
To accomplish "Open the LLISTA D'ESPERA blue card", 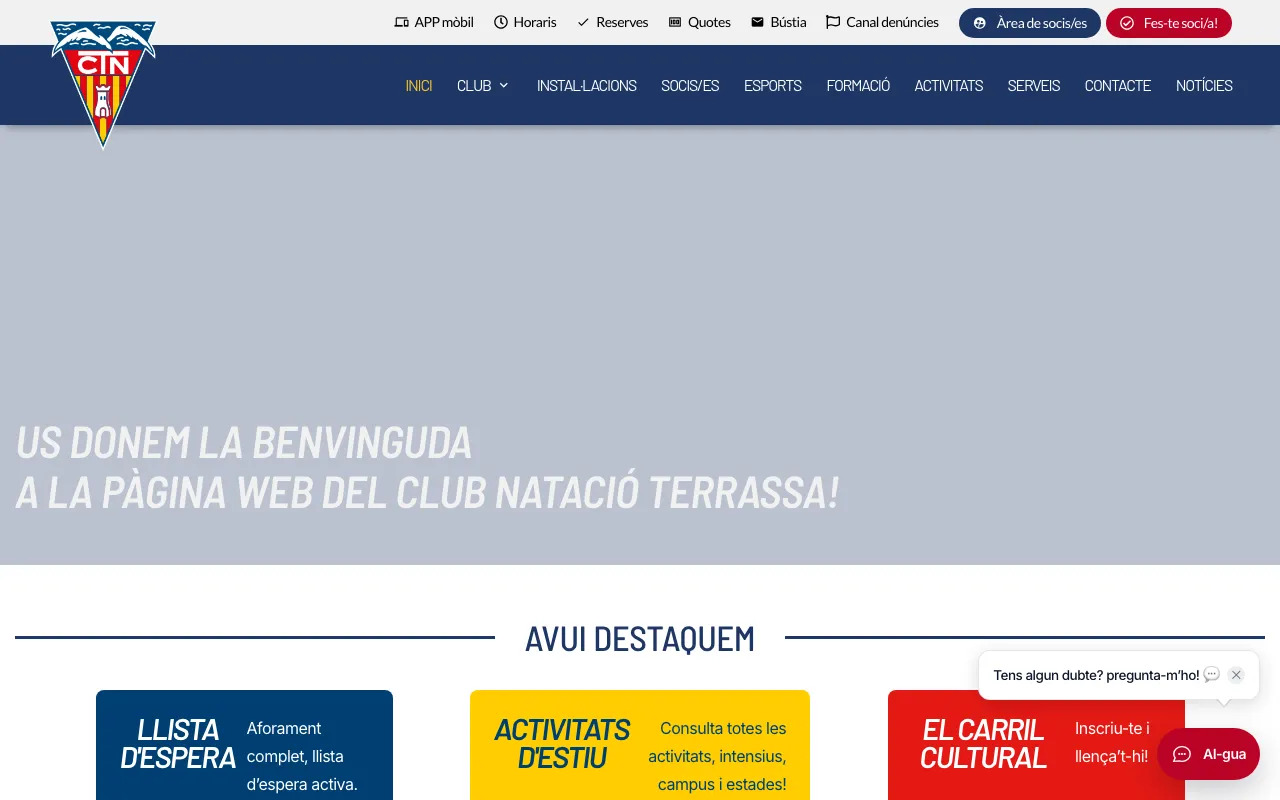I will 244,745.
